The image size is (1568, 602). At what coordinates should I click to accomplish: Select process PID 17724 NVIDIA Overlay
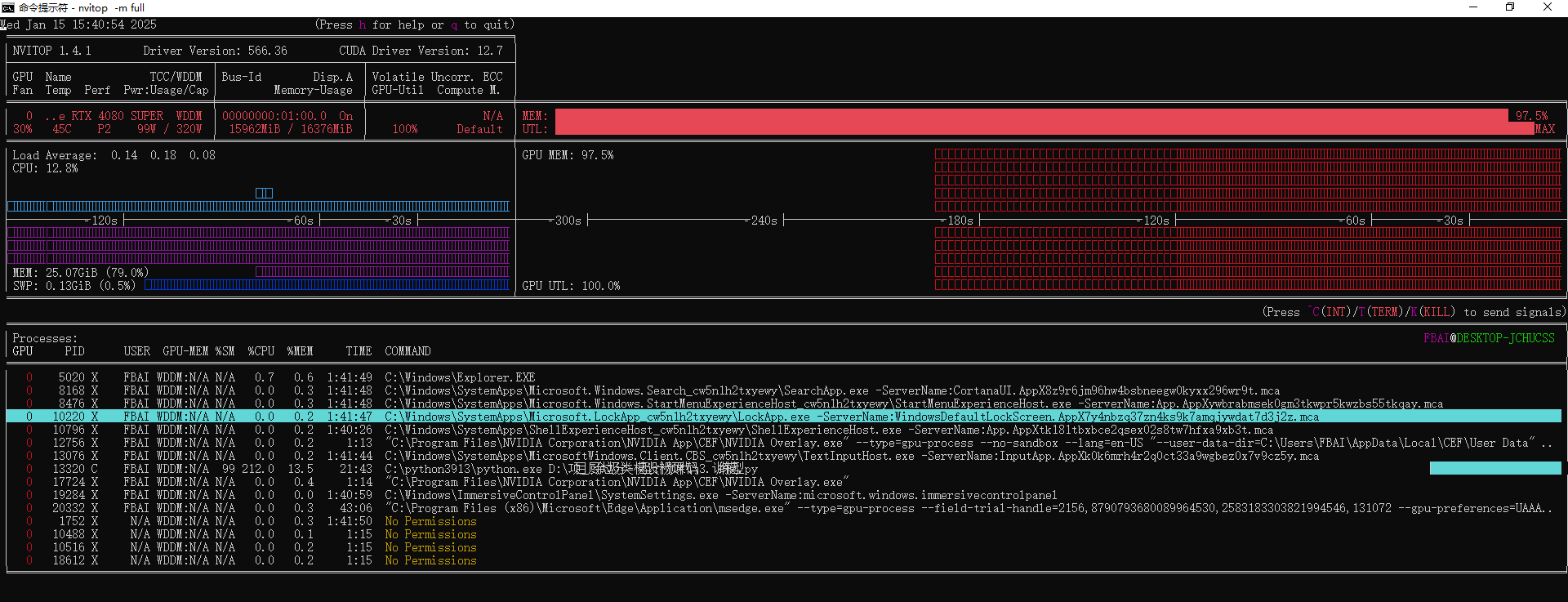click(x=784, y=482)
